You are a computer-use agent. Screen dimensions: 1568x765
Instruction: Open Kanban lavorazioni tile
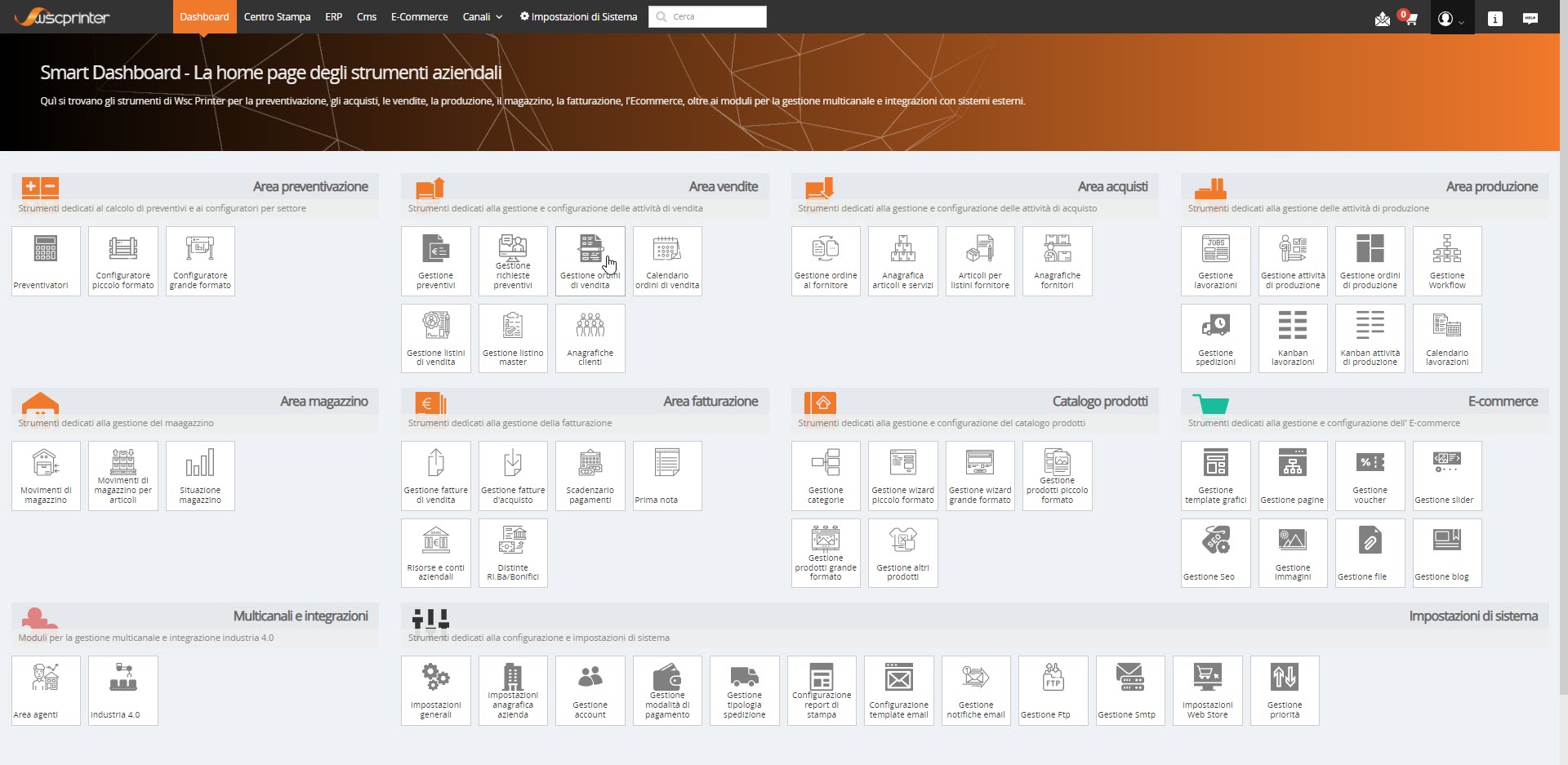[1292, 338]
